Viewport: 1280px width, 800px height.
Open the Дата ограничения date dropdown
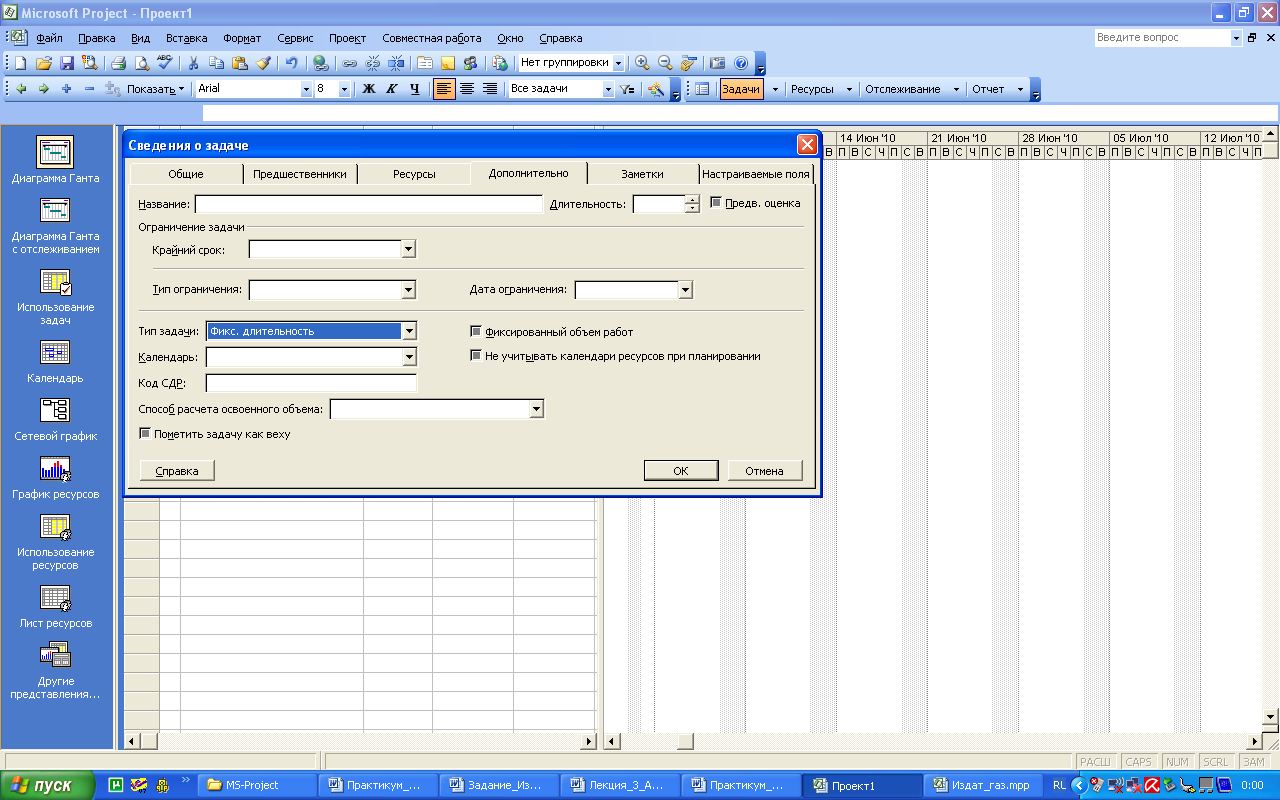(685, 290)
